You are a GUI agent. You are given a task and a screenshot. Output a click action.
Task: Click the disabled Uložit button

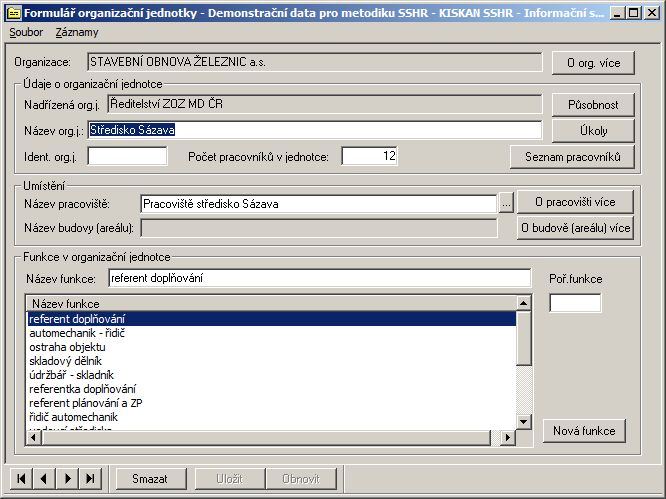pos(230,479)
